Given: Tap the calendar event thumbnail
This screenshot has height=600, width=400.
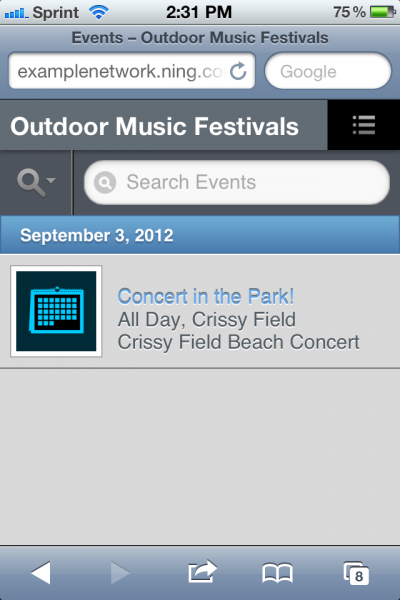Looking at the screenshot, I should tap(56, 311).
